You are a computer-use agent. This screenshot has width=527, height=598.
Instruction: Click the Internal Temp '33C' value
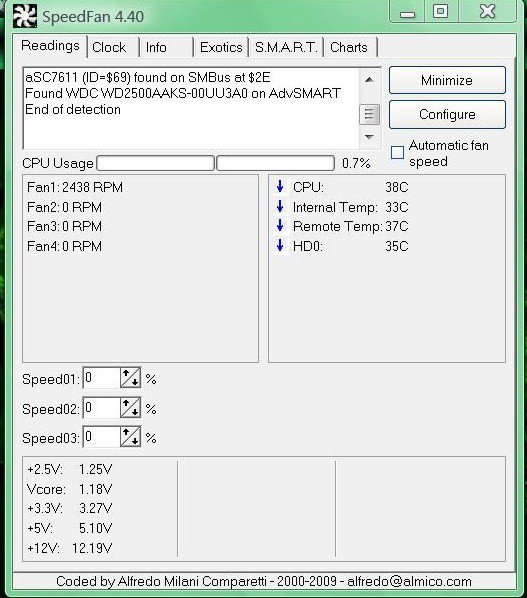click(x=397, y=207)
